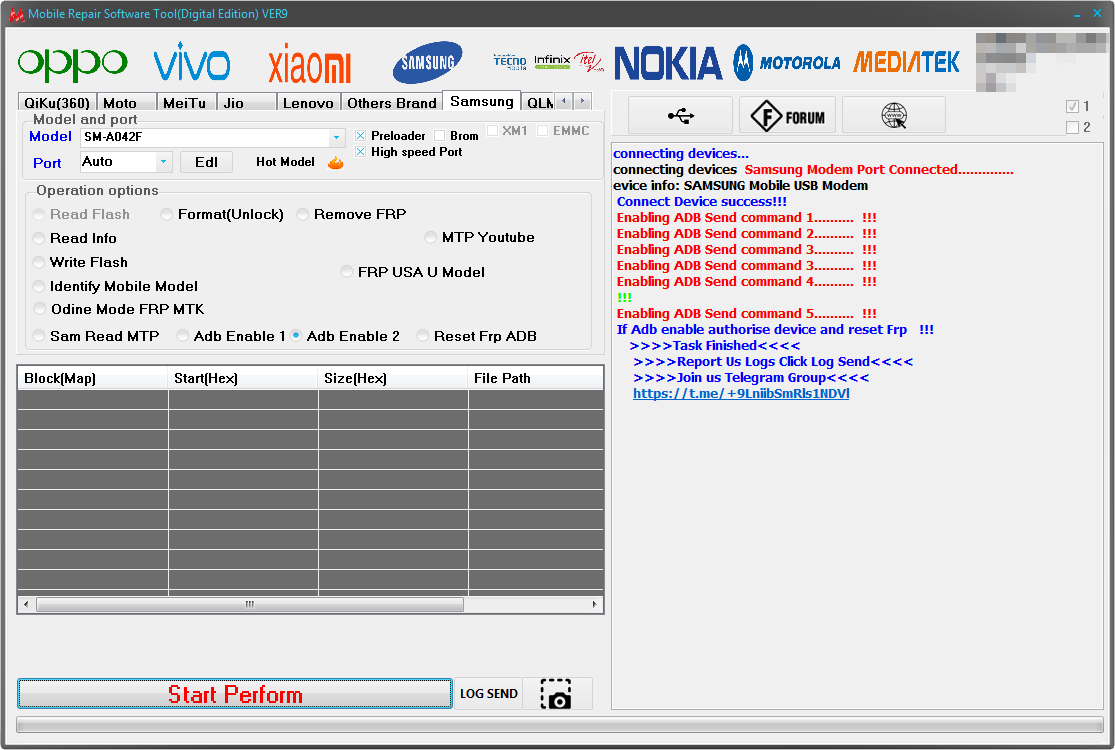Image resolution: width=1115 pixels, height=750 pixels.
Task: Toggle the Preloader checkbox
Action: [x=361, y=136]
